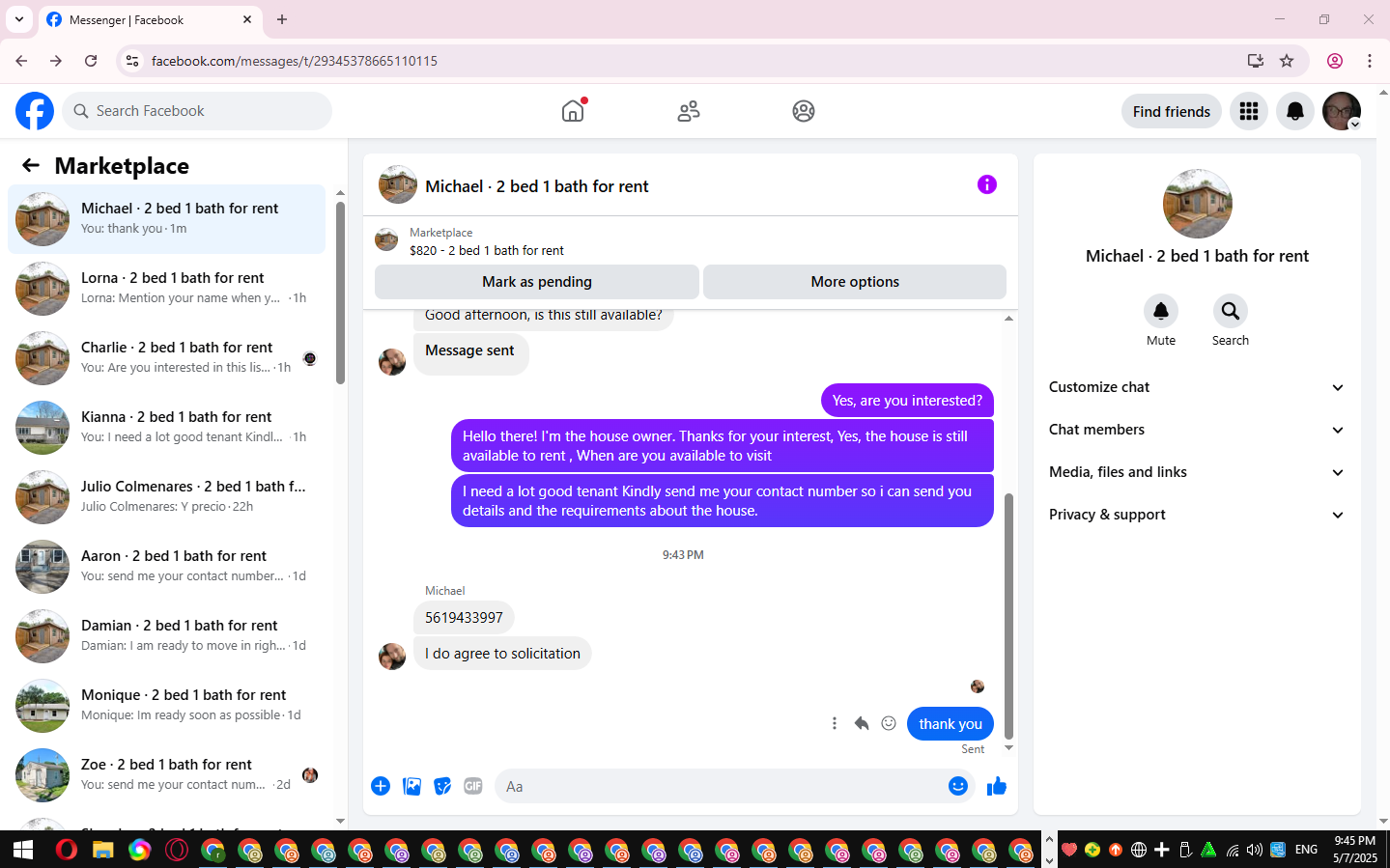
Task: Open Monique conversation
Action: [x=166, y=706]
